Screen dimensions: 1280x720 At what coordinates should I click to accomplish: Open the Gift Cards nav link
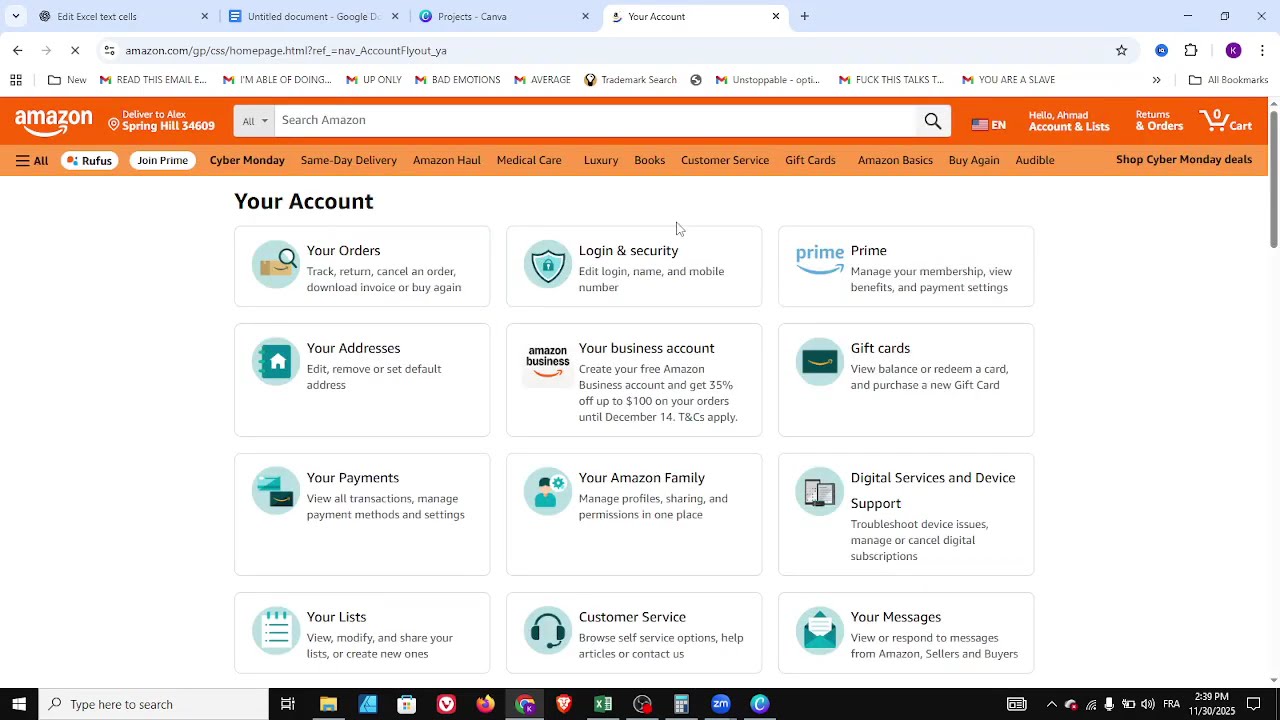point(810,160)
